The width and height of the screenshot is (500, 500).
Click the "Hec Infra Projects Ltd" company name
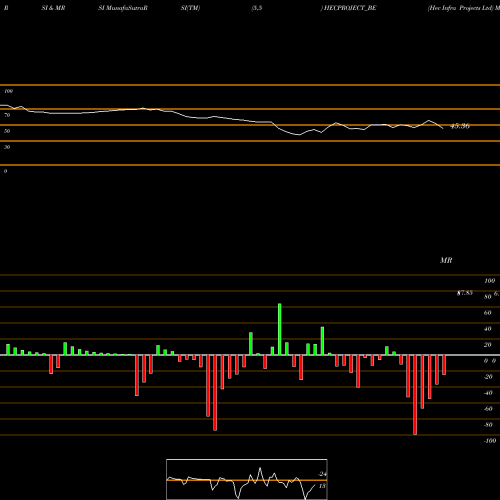coord(460,8)
